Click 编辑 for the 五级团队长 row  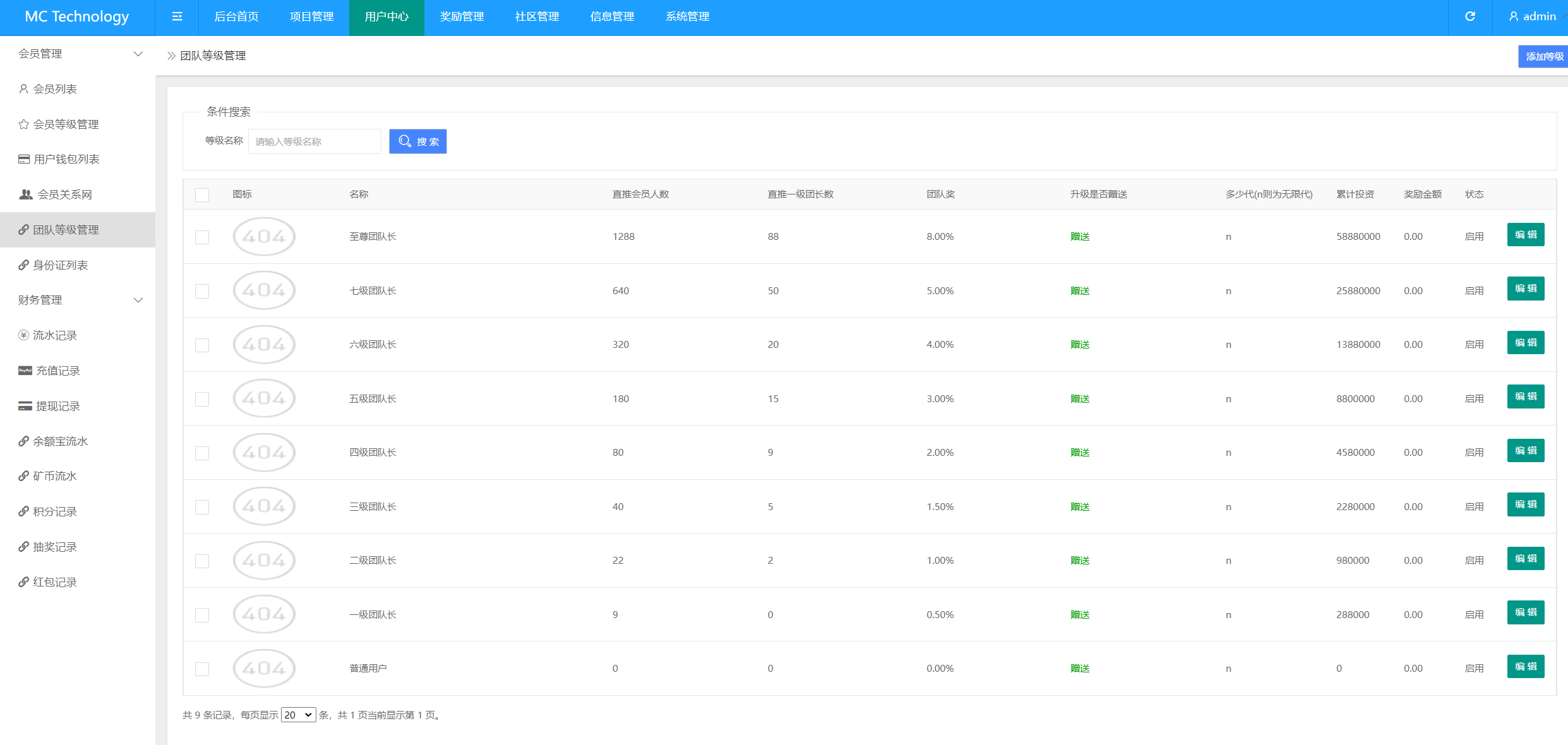pos(1525,397)
